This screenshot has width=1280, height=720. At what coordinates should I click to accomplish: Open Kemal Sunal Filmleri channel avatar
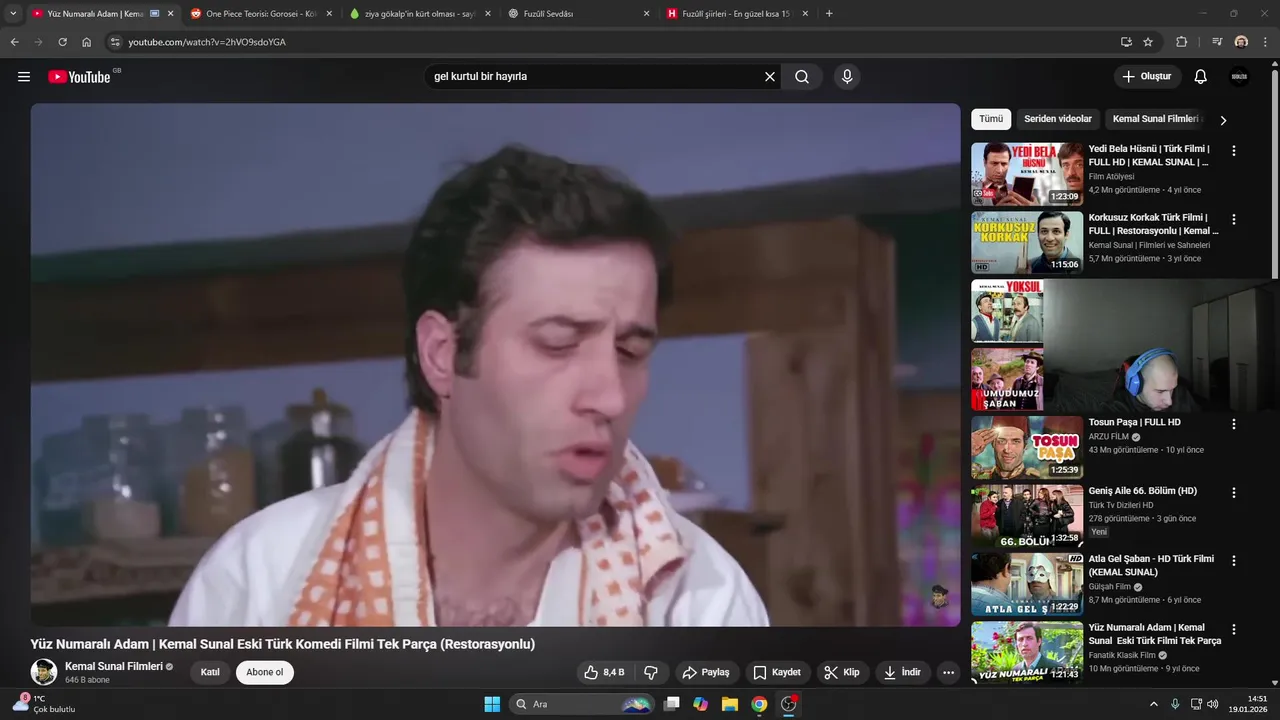click(44, 672)
